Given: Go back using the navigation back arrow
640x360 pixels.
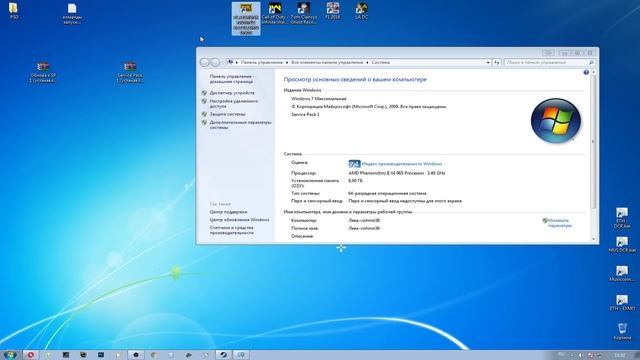Looking at the screenshot, I should (204, 62).
